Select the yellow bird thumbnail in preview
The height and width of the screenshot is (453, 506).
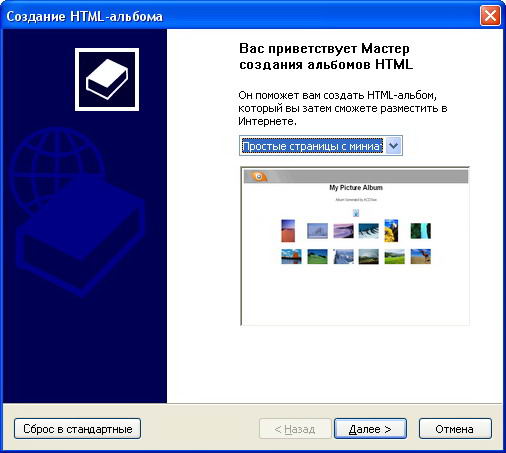pos(391,230)
